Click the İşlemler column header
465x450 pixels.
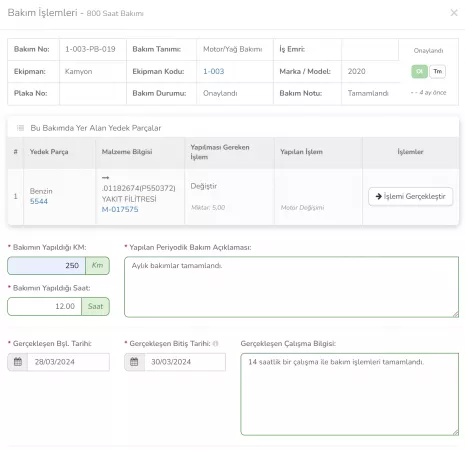tap(410, 152)
